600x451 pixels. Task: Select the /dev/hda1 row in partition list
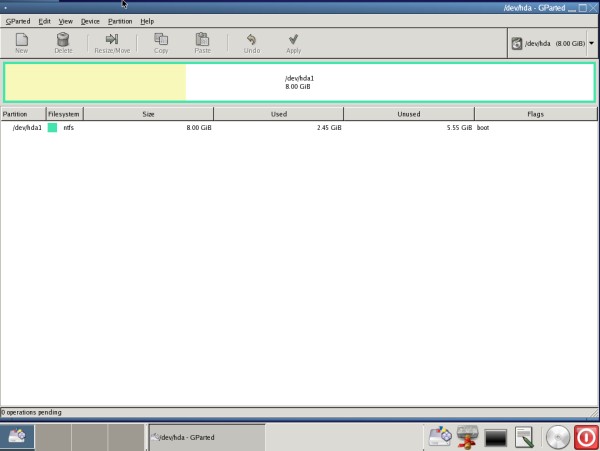299,127
